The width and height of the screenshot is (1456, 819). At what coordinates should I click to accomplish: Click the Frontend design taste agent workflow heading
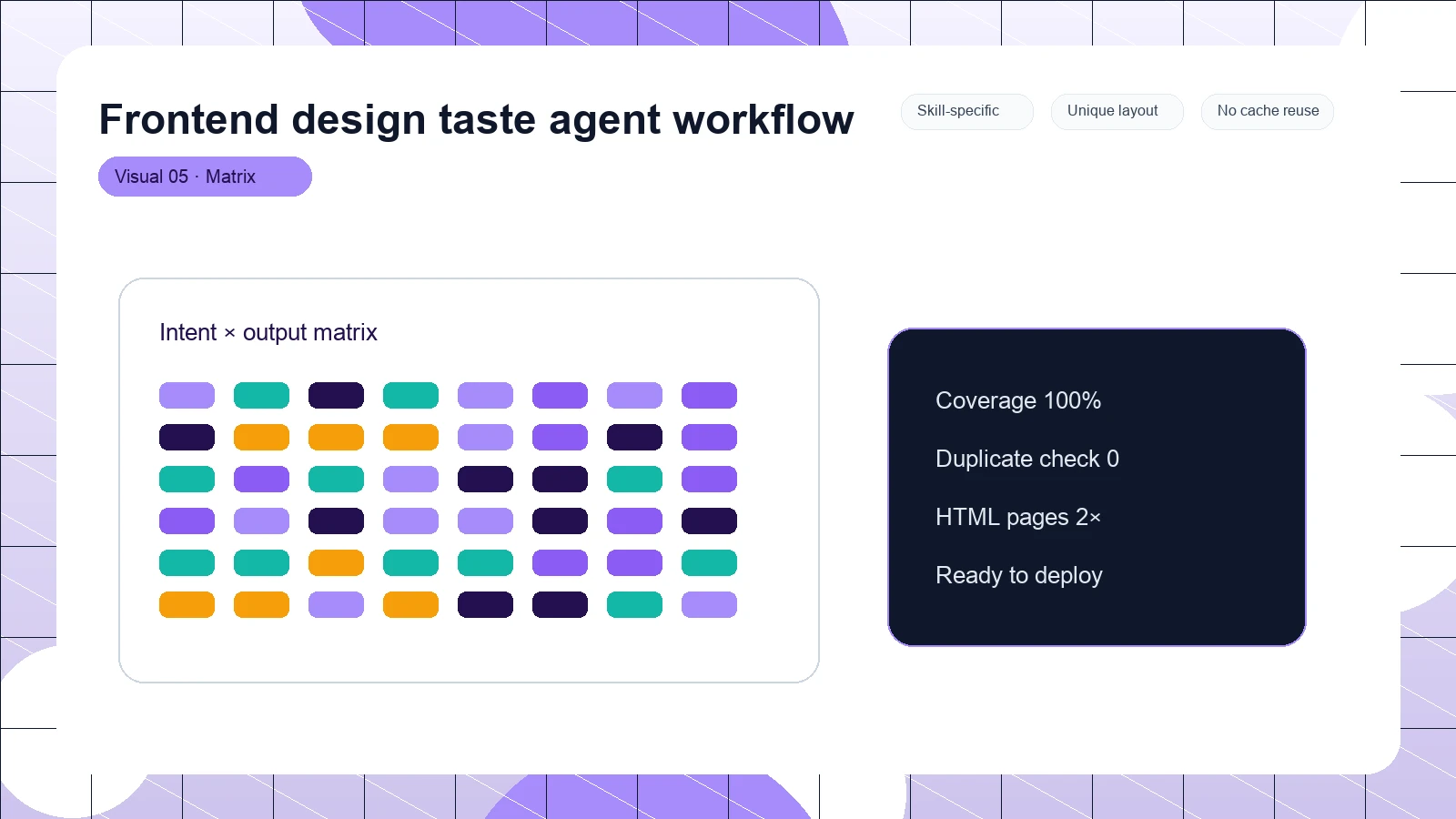pyautogui.click(x=476, y=119)
